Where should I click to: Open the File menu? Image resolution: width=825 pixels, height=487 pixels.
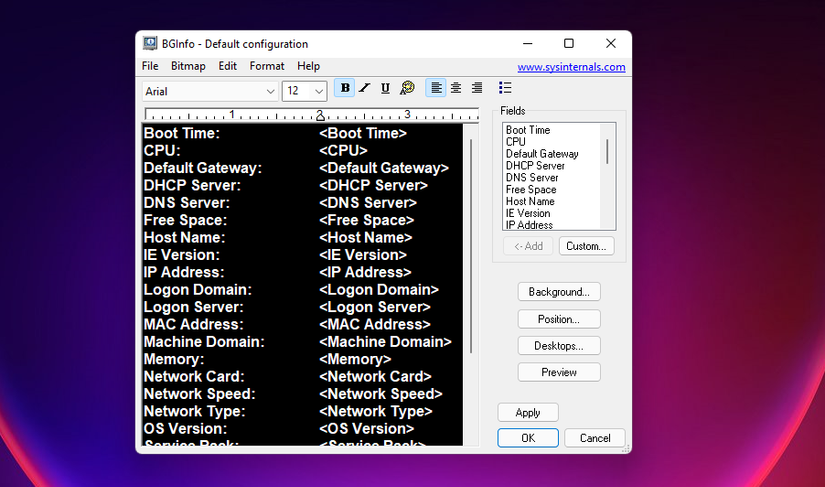150,66
